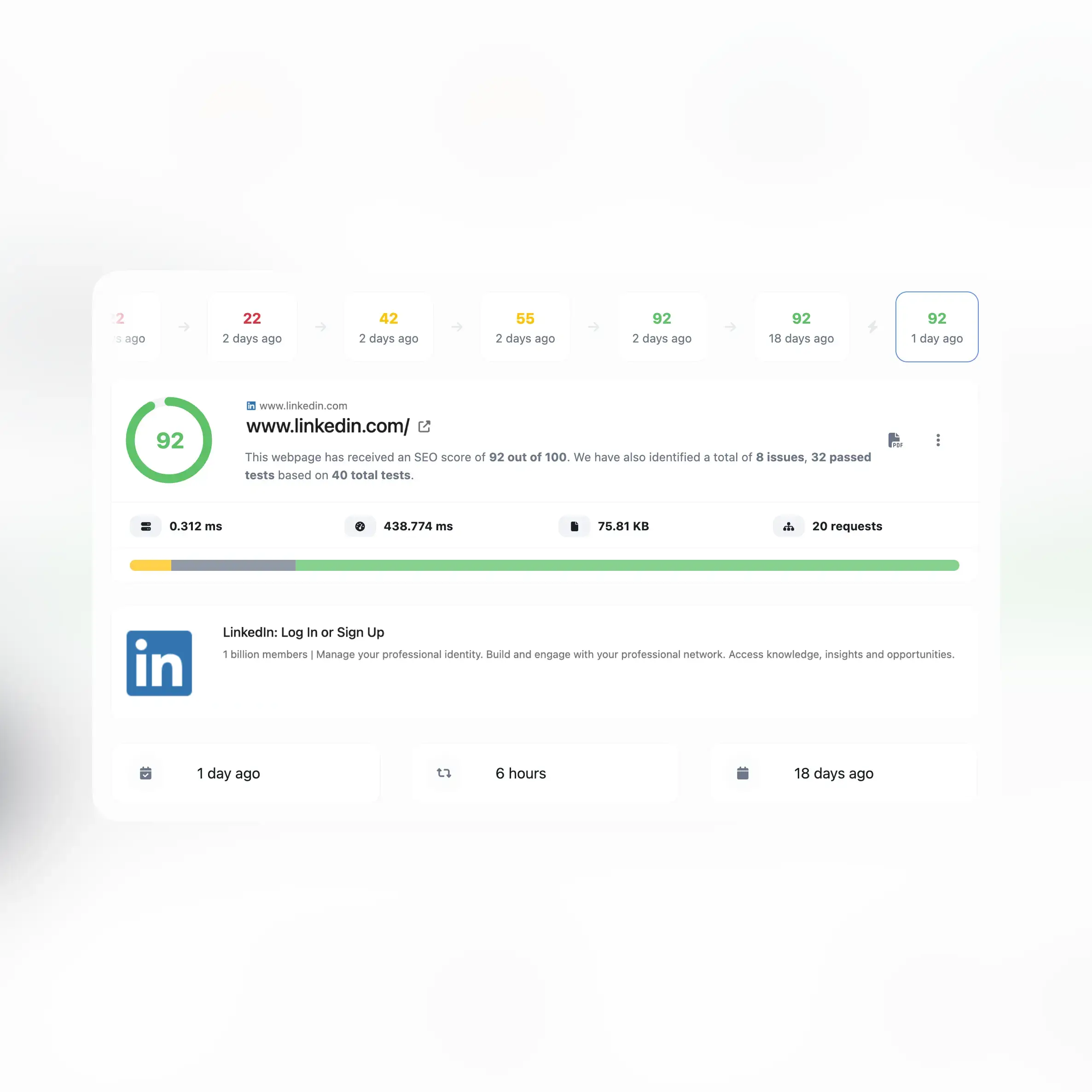Viewport: 1092px width, 1092px height.
Task: Click the 40 total tests text
Action: 372,476
